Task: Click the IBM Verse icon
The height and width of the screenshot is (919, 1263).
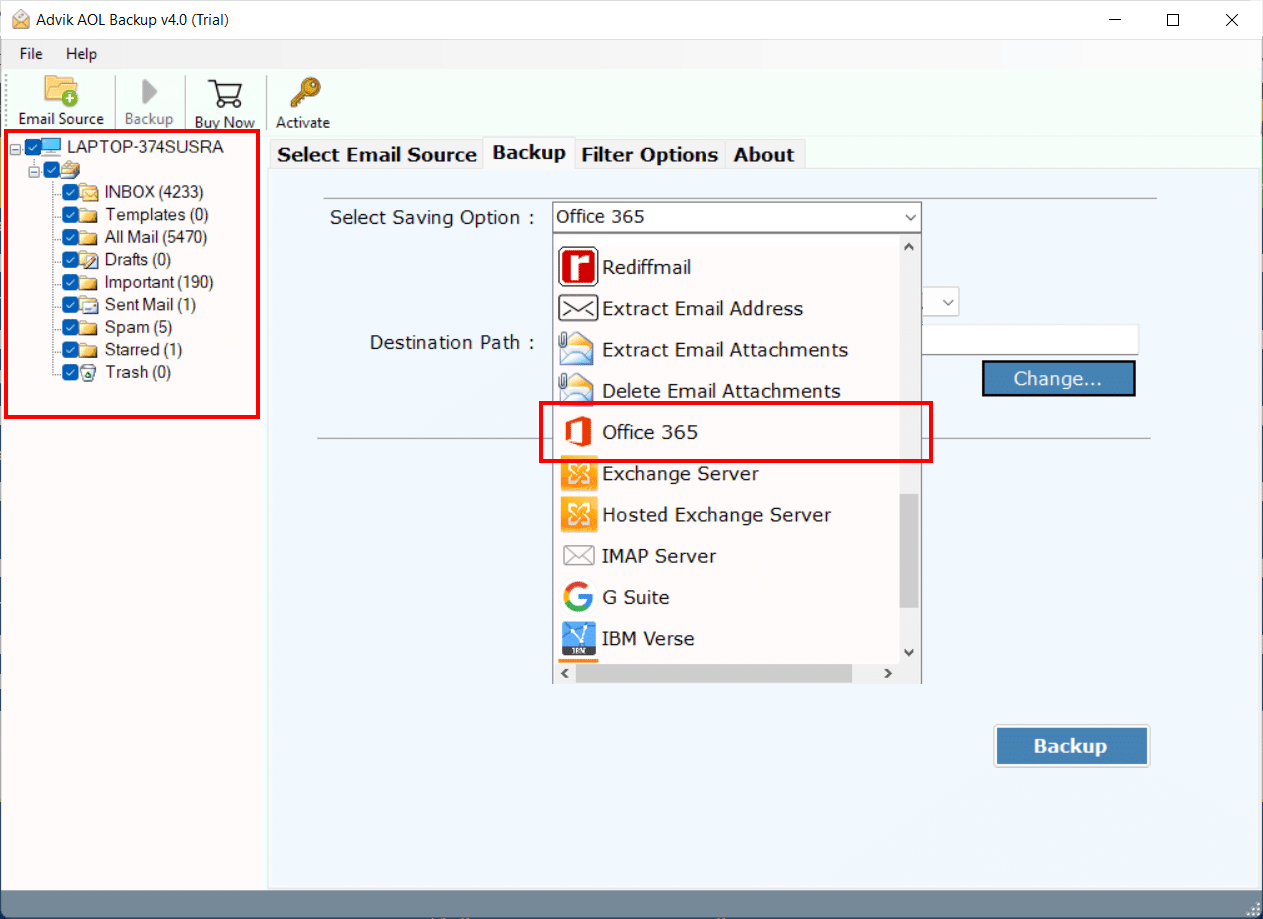Action: coord(578,638)
